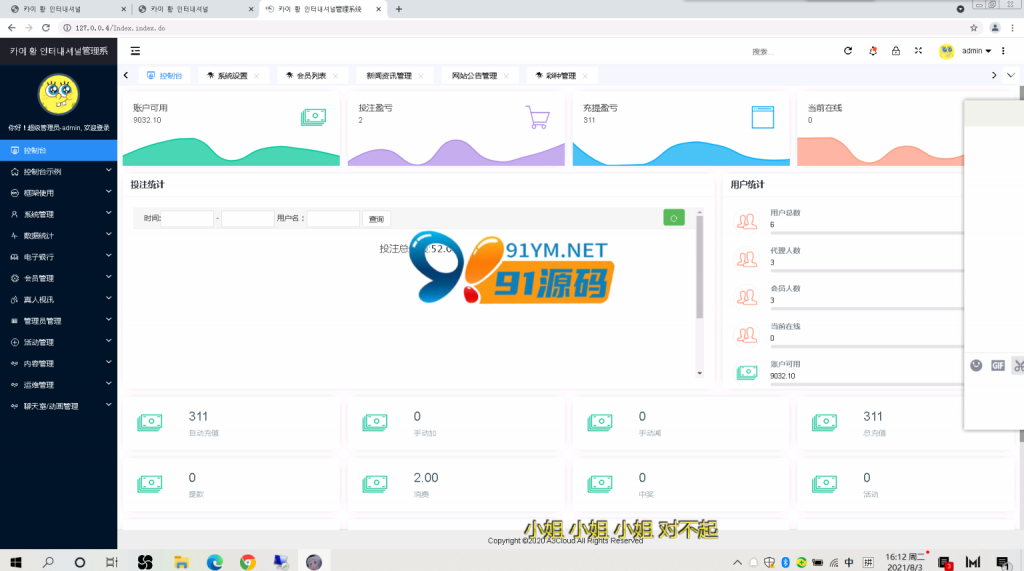This screenshot has height=571, width=1024.
Task: Click the emoji smiley icon in side panel
Action: (x=976, y=365)
